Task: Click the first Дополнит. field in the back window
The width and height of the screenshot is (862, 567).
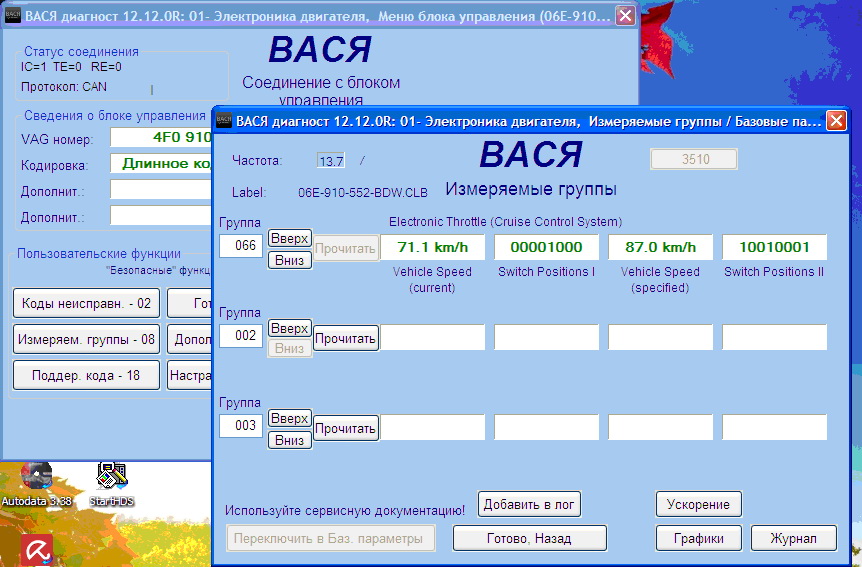Action: click(161, 190)
